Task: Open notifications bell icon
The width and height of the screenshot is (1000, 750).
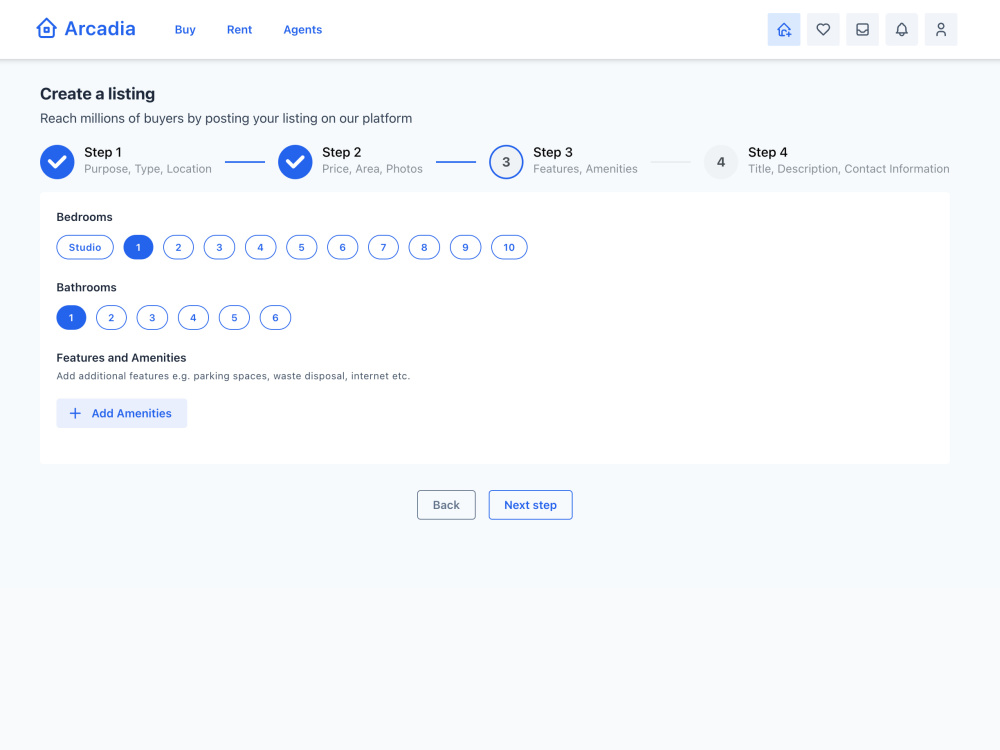Action: click(902, 29)
